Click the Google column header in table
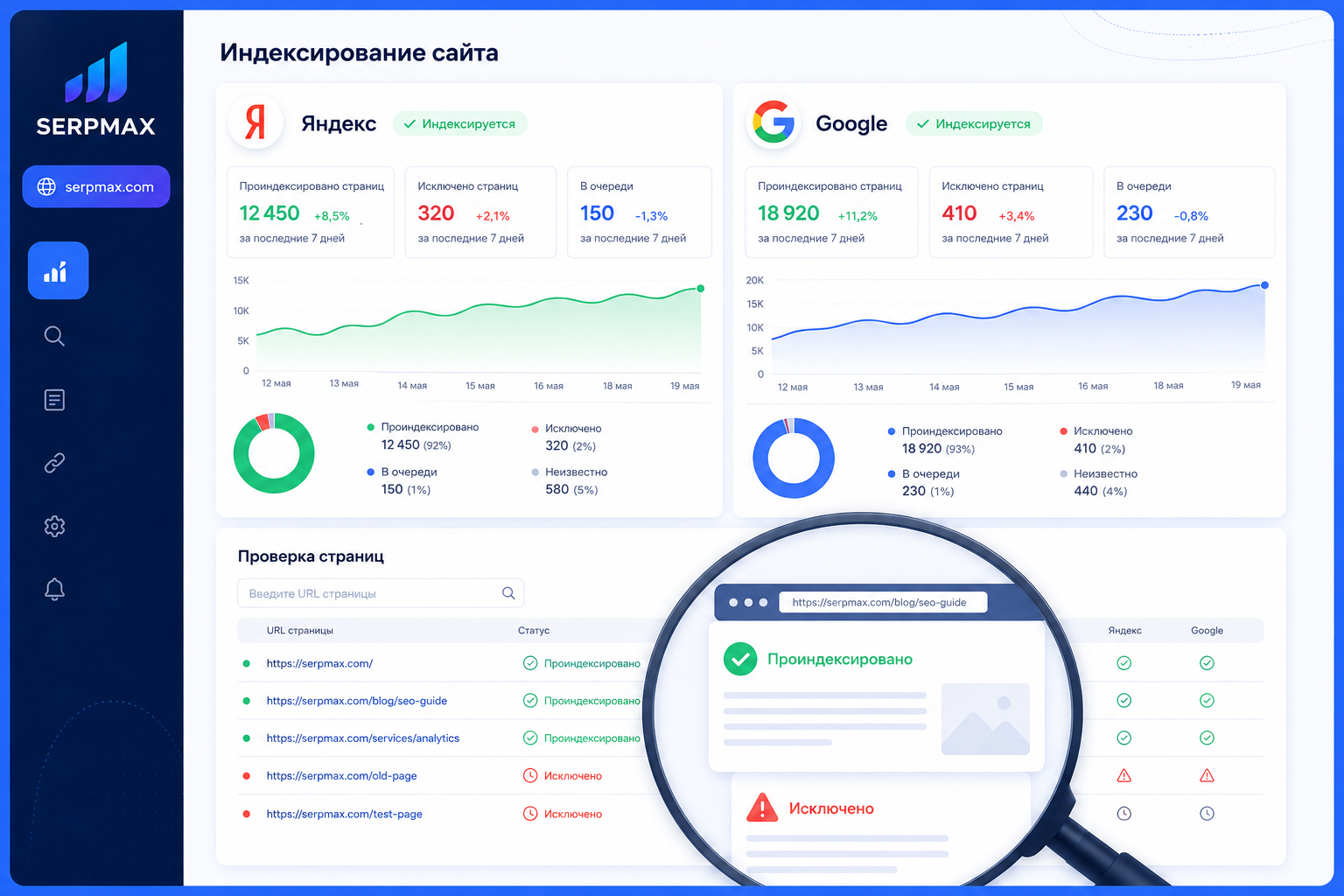Viewport: 1344px width, 896px height. coord(1207,630)
